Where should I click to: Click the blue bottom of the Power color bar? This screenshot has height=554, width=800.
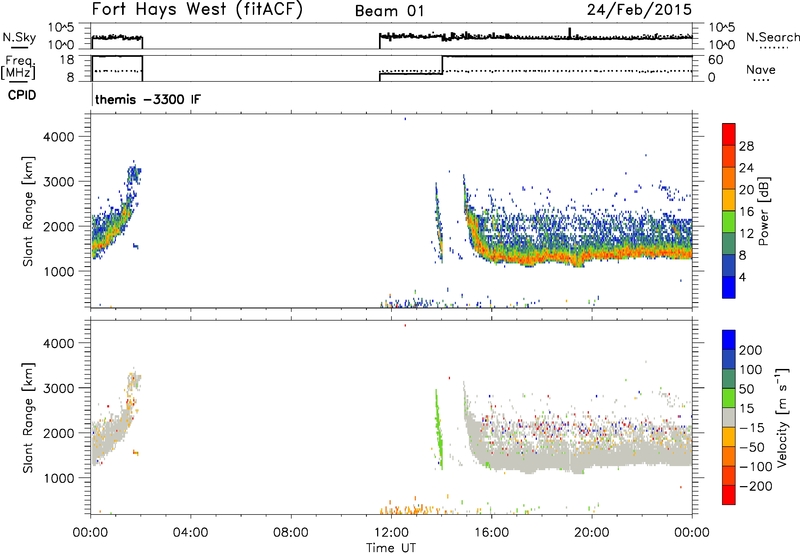tap(729, 287)
